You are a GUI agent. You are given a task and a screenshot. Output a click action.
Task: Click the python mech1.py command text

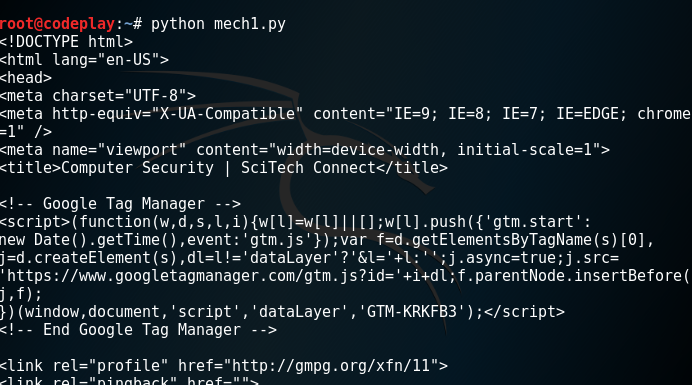pyautogui.click(x=218, y=24)
